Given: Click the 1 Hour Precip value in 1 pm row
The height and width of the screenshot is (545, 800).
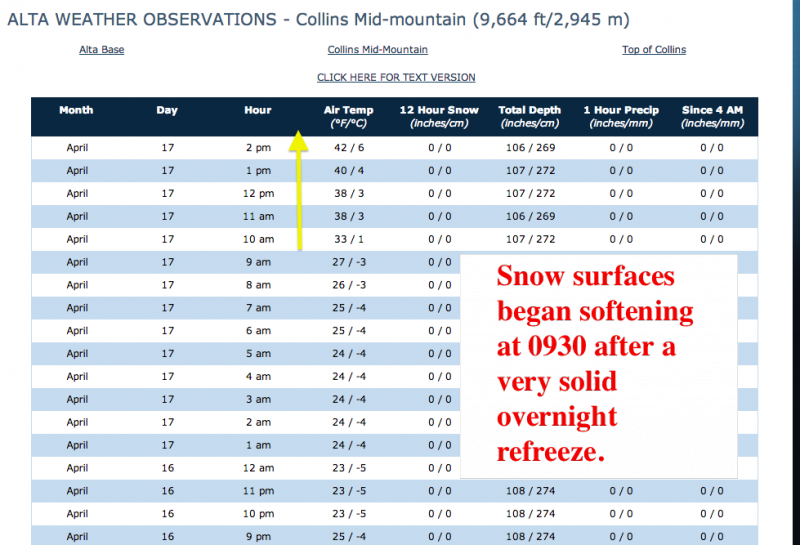Looking at the screenshot, I should coord(621,170).
